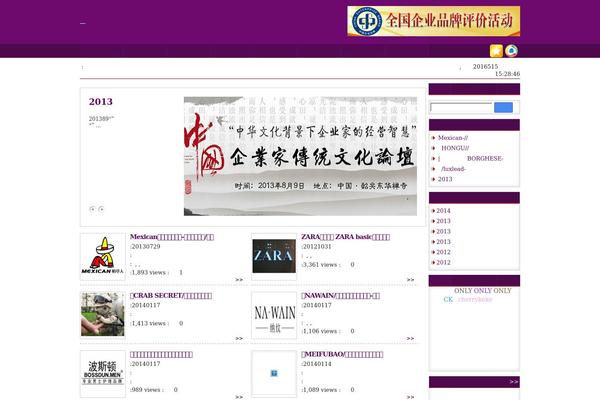Click the cherrykoko tag link
The image size is (600, 400).
coord(475,299)
